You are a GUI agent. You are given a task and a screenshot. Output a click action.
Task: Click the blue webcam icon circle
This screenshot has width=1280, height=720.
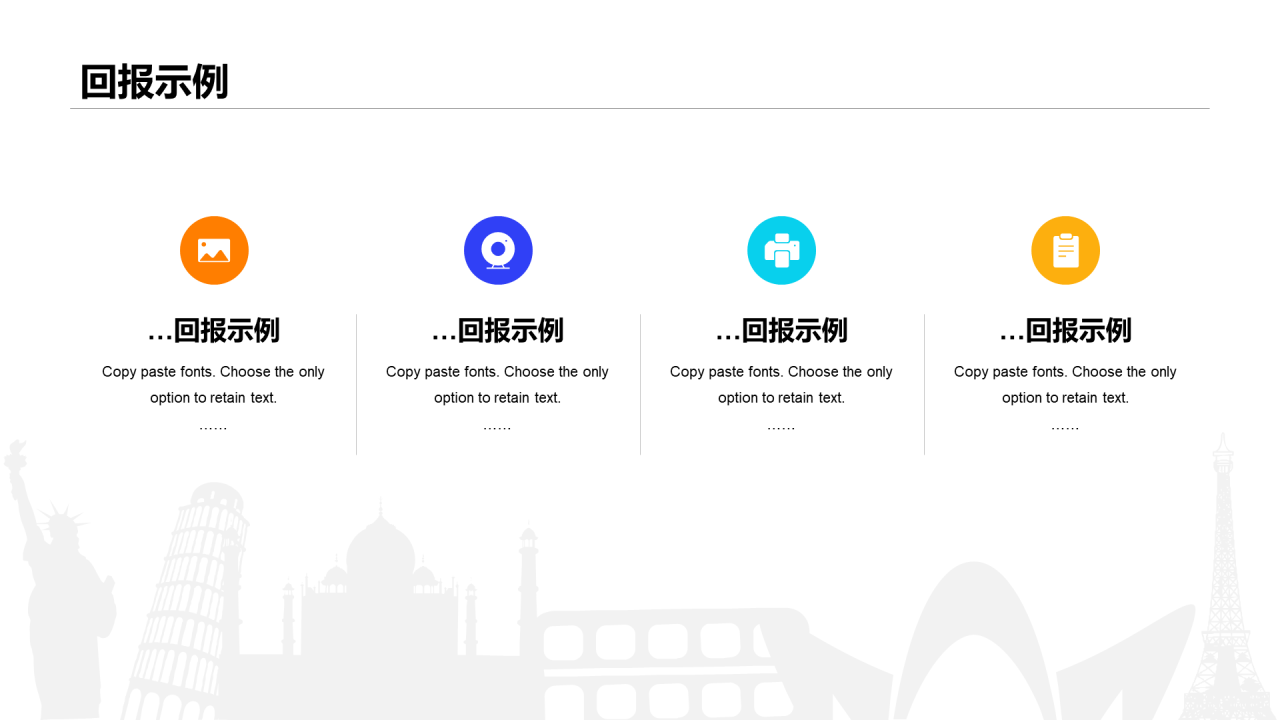[498, 250]
